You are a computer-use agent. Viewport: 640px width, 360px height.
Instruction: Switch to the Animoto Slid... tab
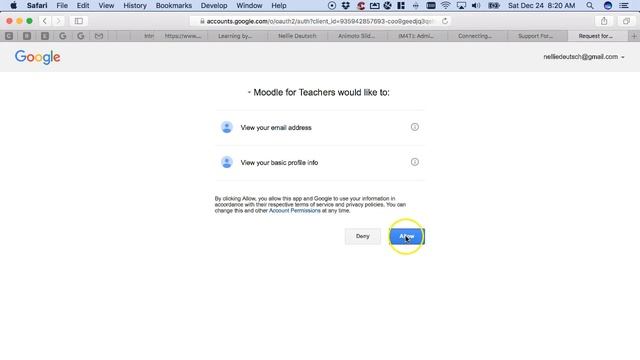point(356,36)
